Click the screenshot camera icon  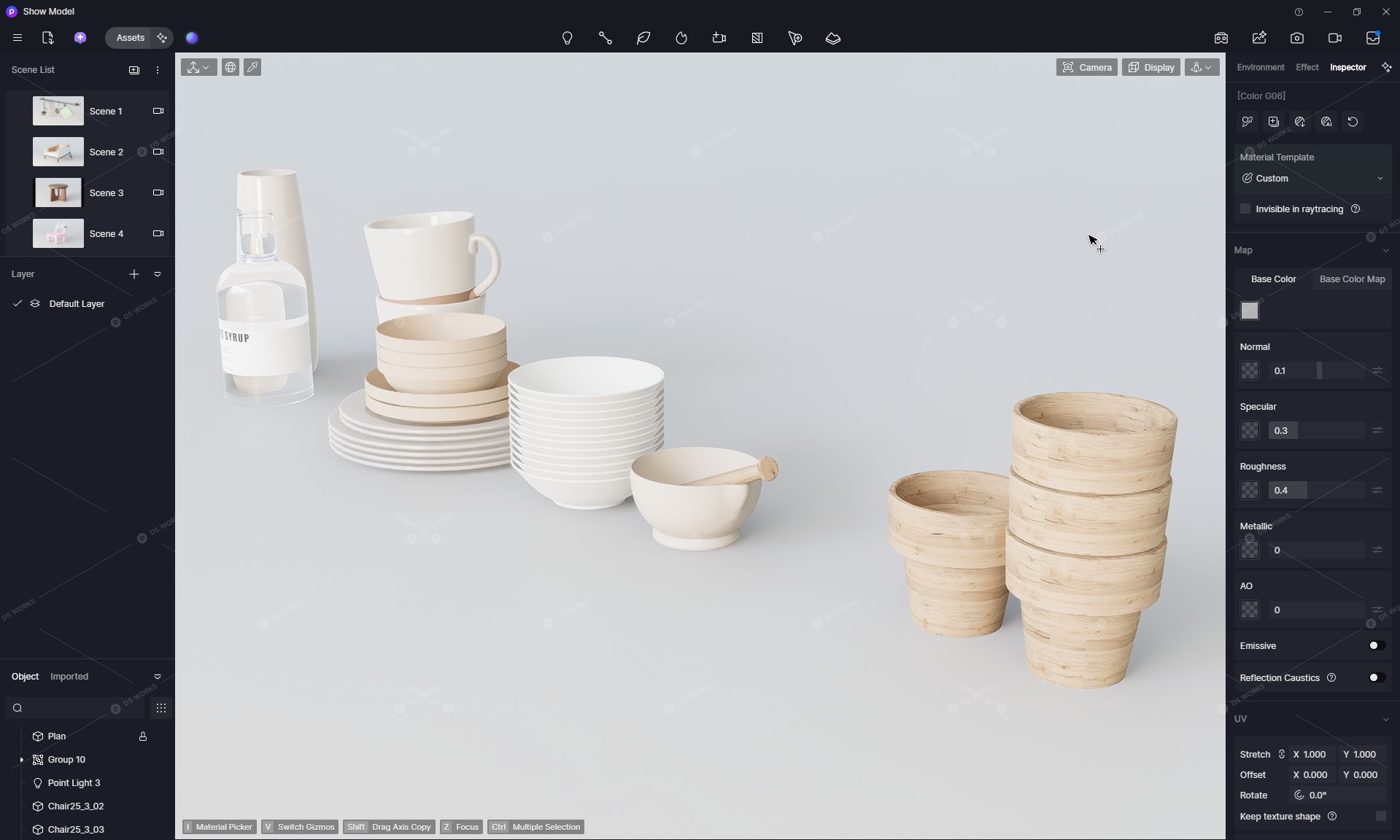click(1297, 38)
